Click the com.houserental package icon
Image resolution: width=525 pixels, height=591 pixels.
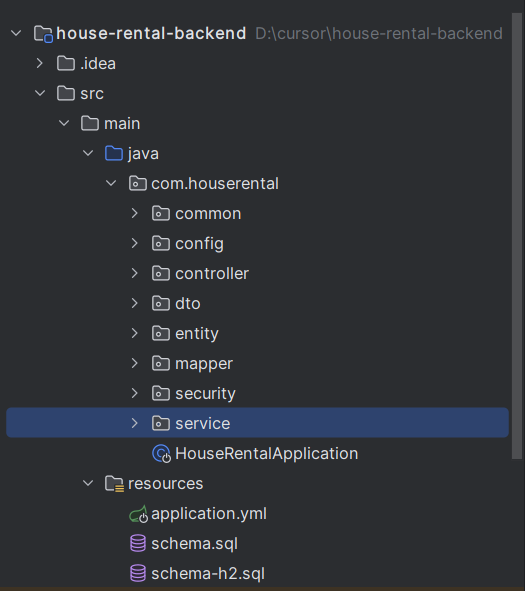tap(138, 184)
